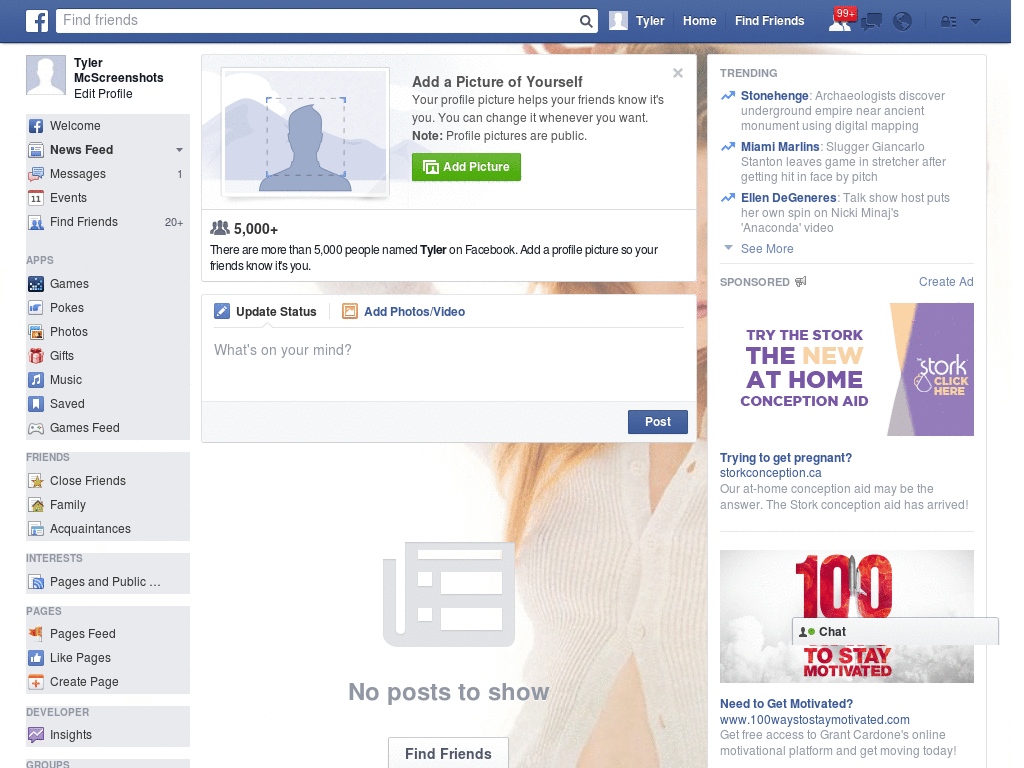Click the Find Friends sidebar icon
This screenshot has width=1024, height=768.
pos(36,222)
